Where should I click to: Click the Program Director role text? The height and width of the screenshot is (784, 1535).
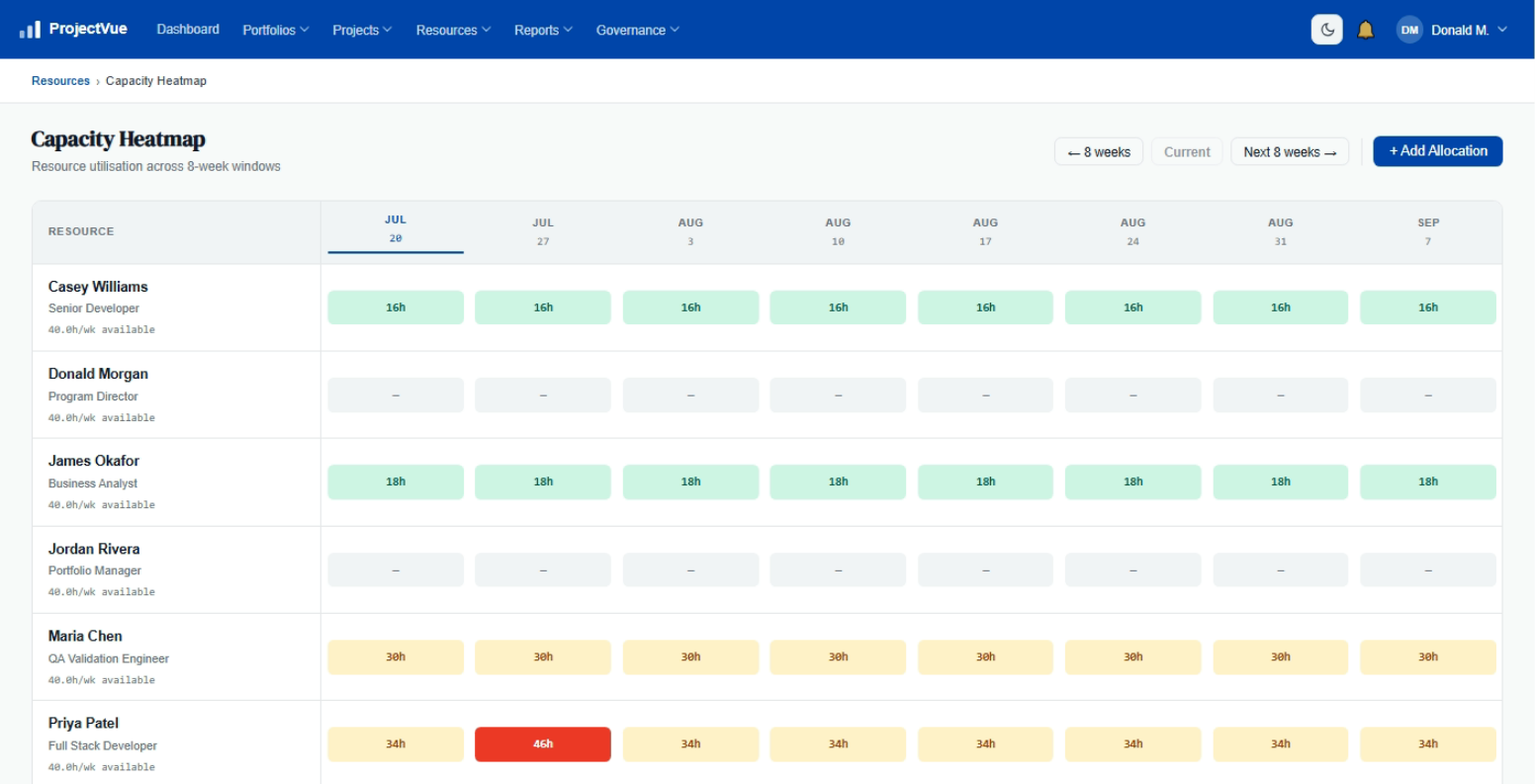(93, 396)
